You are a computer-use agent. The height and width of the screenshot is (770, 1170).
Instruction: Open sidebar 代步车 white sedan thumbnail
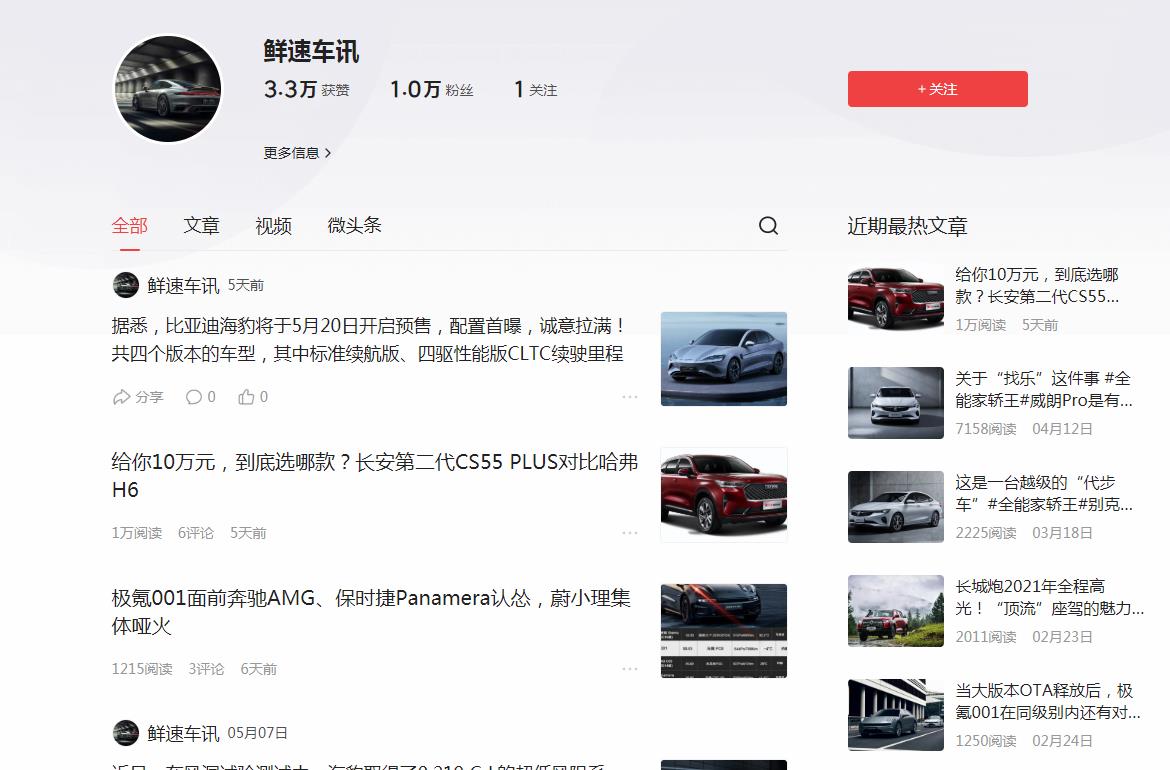pos(895,506)
